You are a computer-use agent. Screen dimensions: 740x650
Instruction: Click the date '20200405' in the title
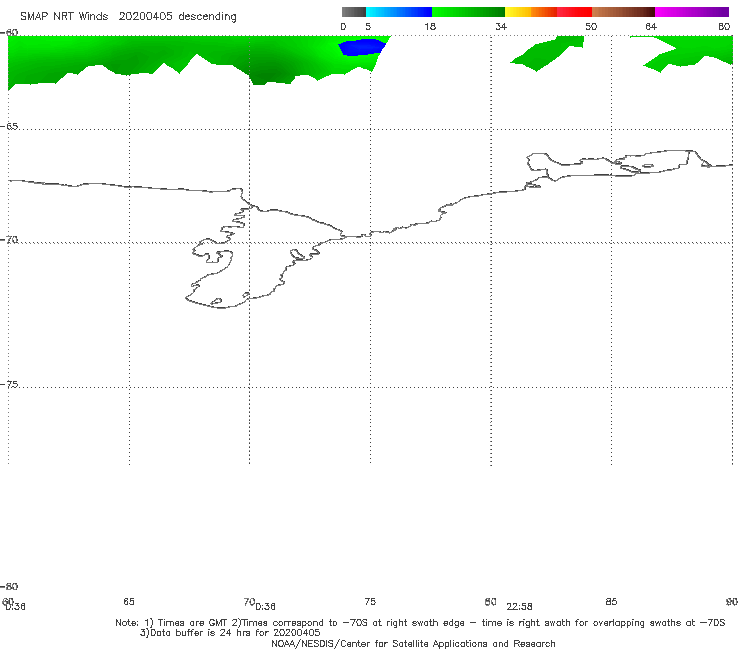coord(145,17)
